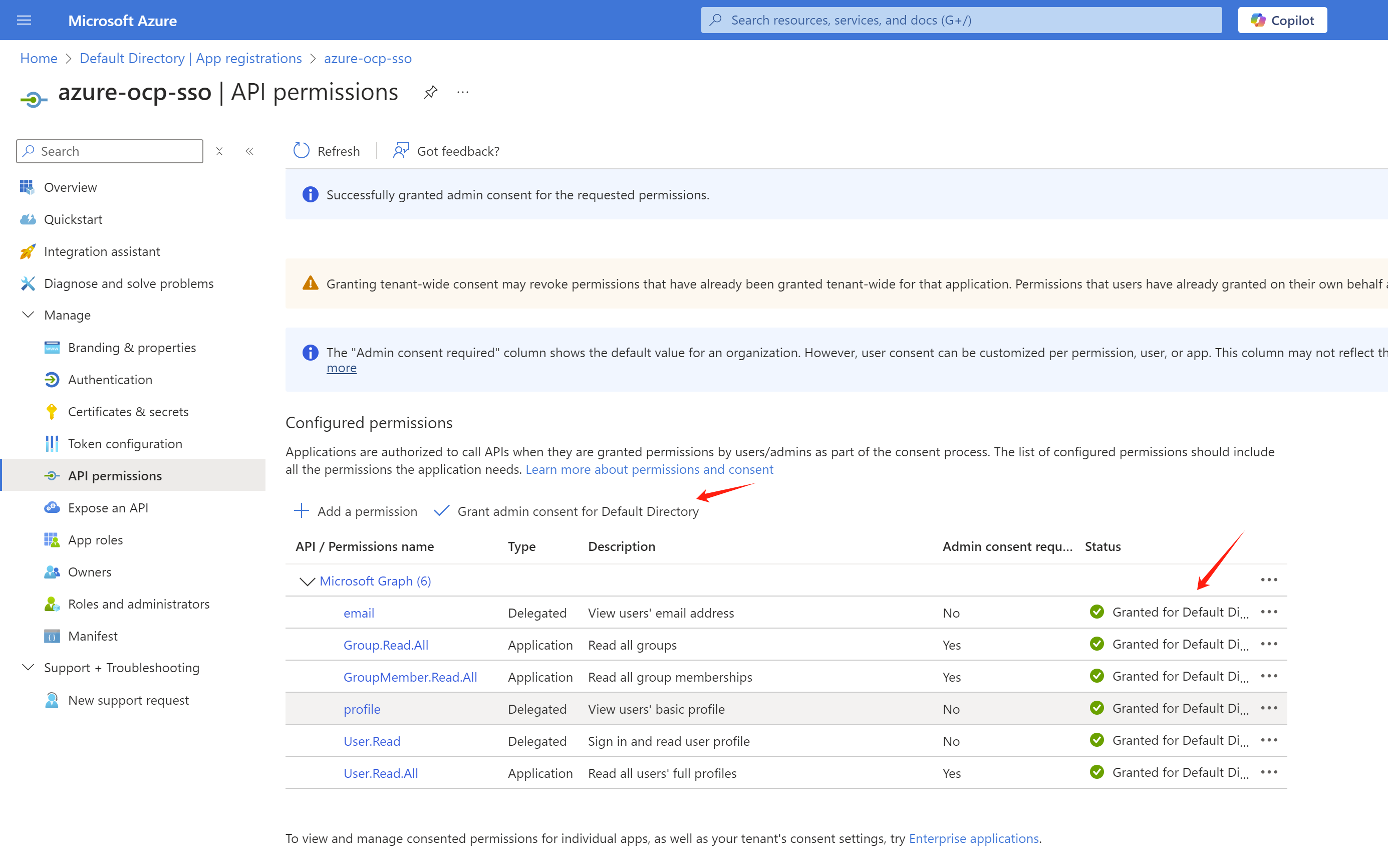Screen dimensions: 1388x868
Task: Open the Authentication menu item
Action: click(110, 380)
